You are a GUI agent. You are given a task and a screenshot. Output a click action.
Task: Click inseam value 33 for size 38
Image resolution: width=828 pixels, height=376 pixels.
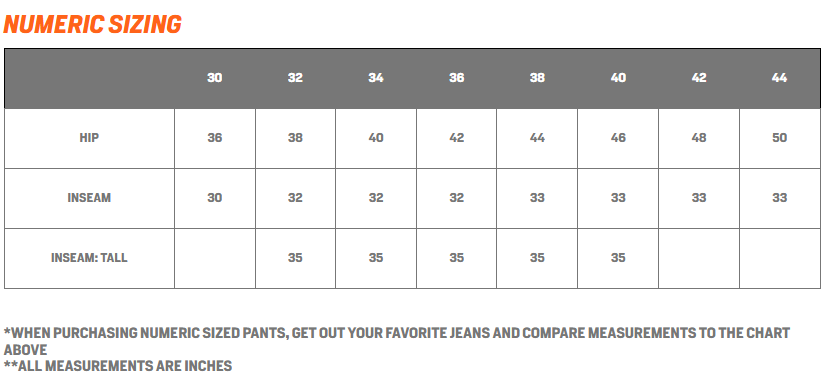click(537, 198)
